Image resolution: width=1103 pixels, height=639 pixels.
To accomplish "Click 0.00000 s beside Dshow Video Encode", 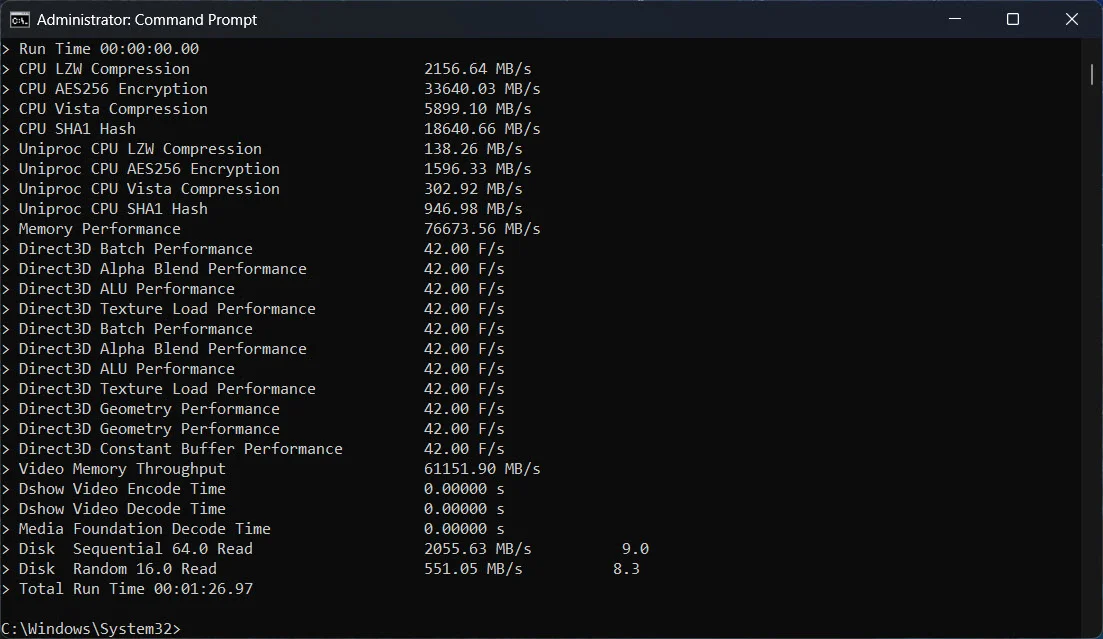I will [x=464, y=488].
